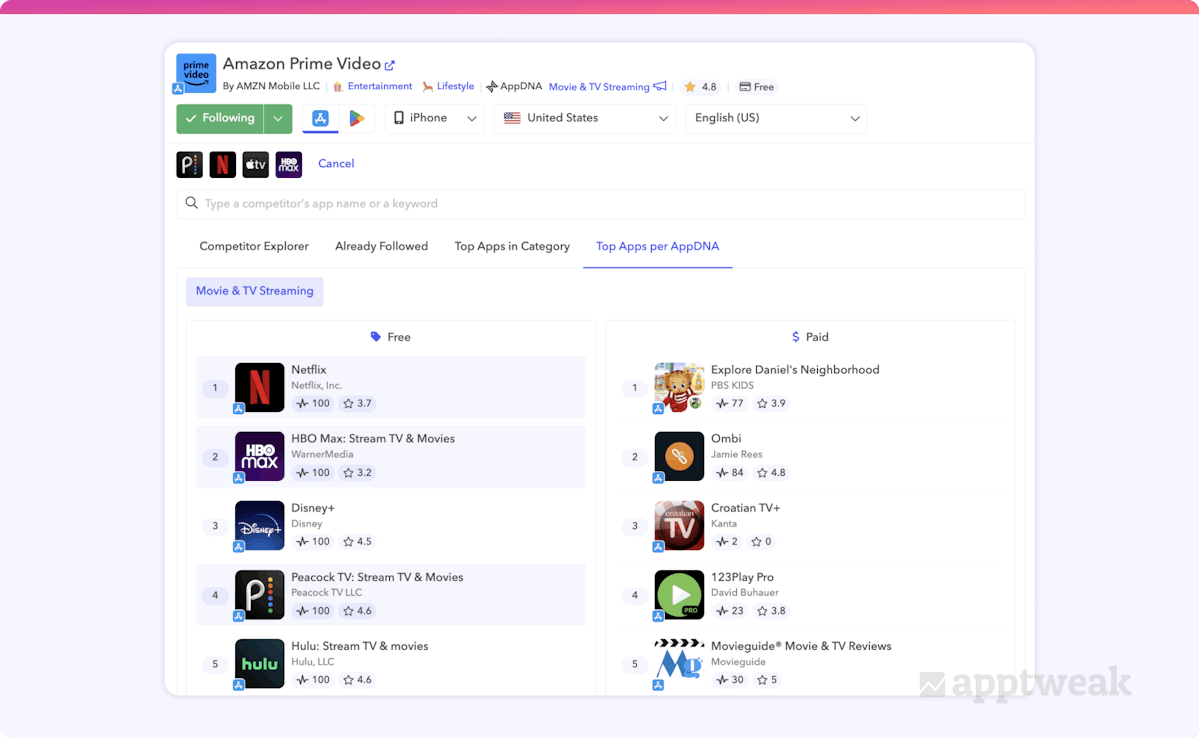Select the Movie & TV Streaming filter chip
The image size is (1199, 738).
pos(254,291)
